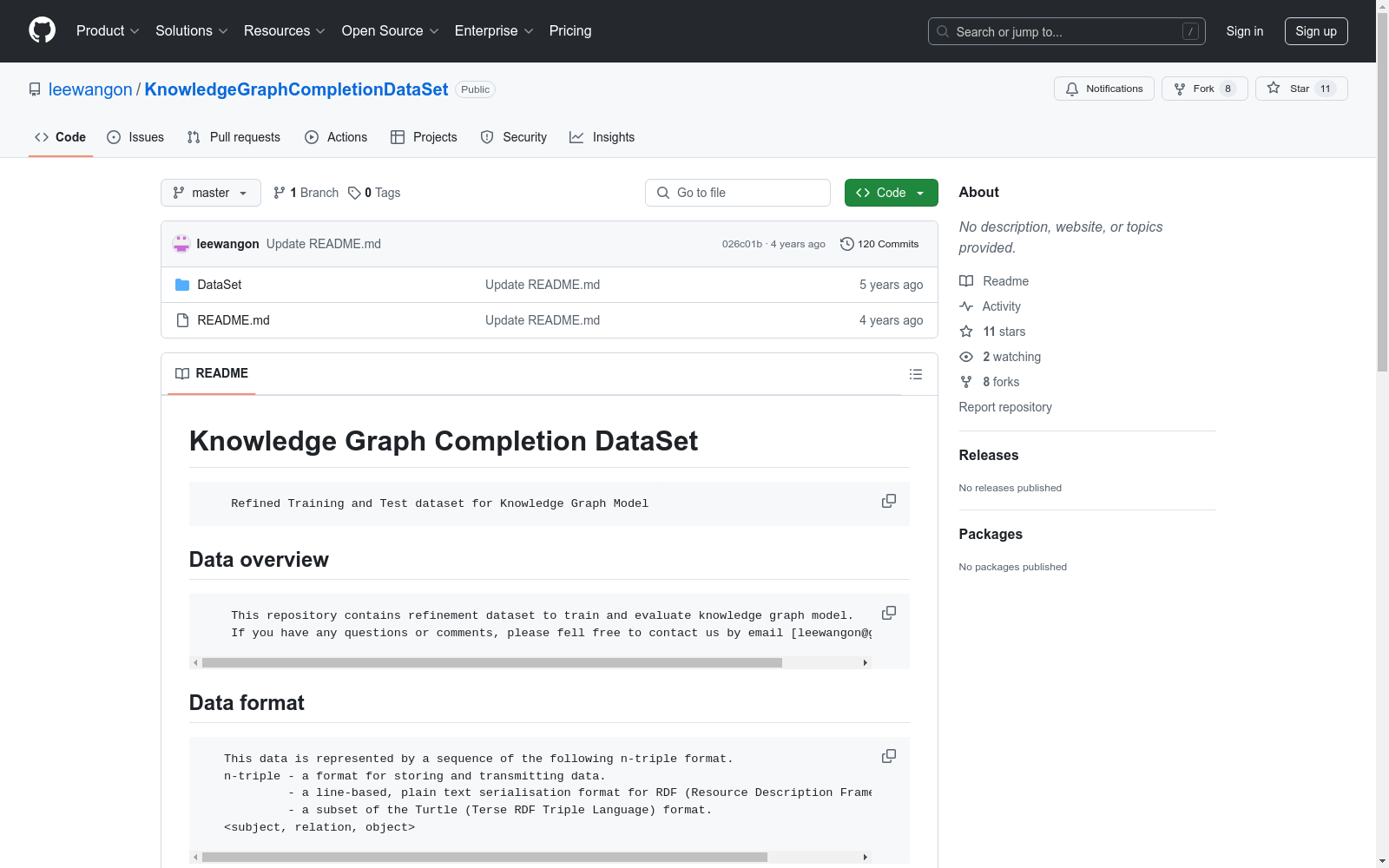
Task: Open the commit hash 026c01b link
Action: [742, 244]
